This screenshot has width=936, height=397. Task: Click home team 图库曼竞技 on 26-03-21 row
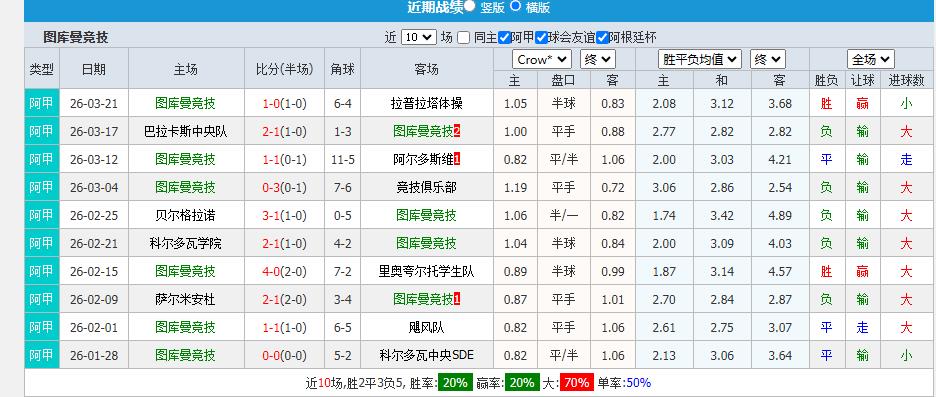tap(185, 103)
